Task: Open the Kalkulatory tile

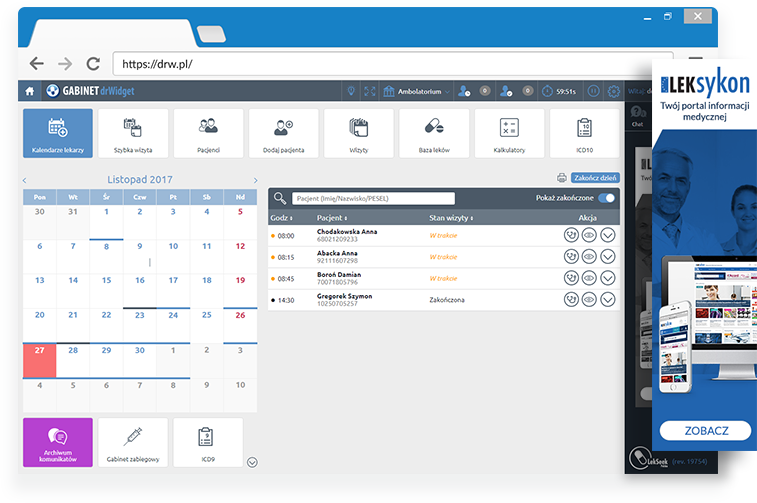Action: click(x=509, y=133)
